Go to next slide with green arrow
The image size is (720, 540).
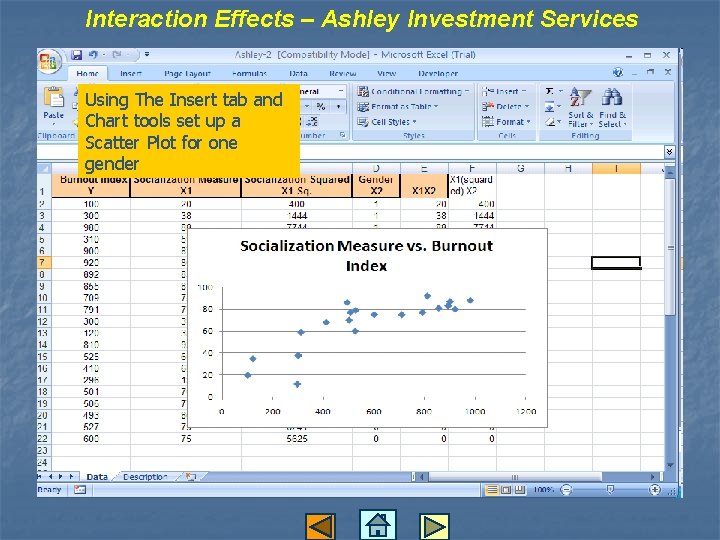click(434, 526)
